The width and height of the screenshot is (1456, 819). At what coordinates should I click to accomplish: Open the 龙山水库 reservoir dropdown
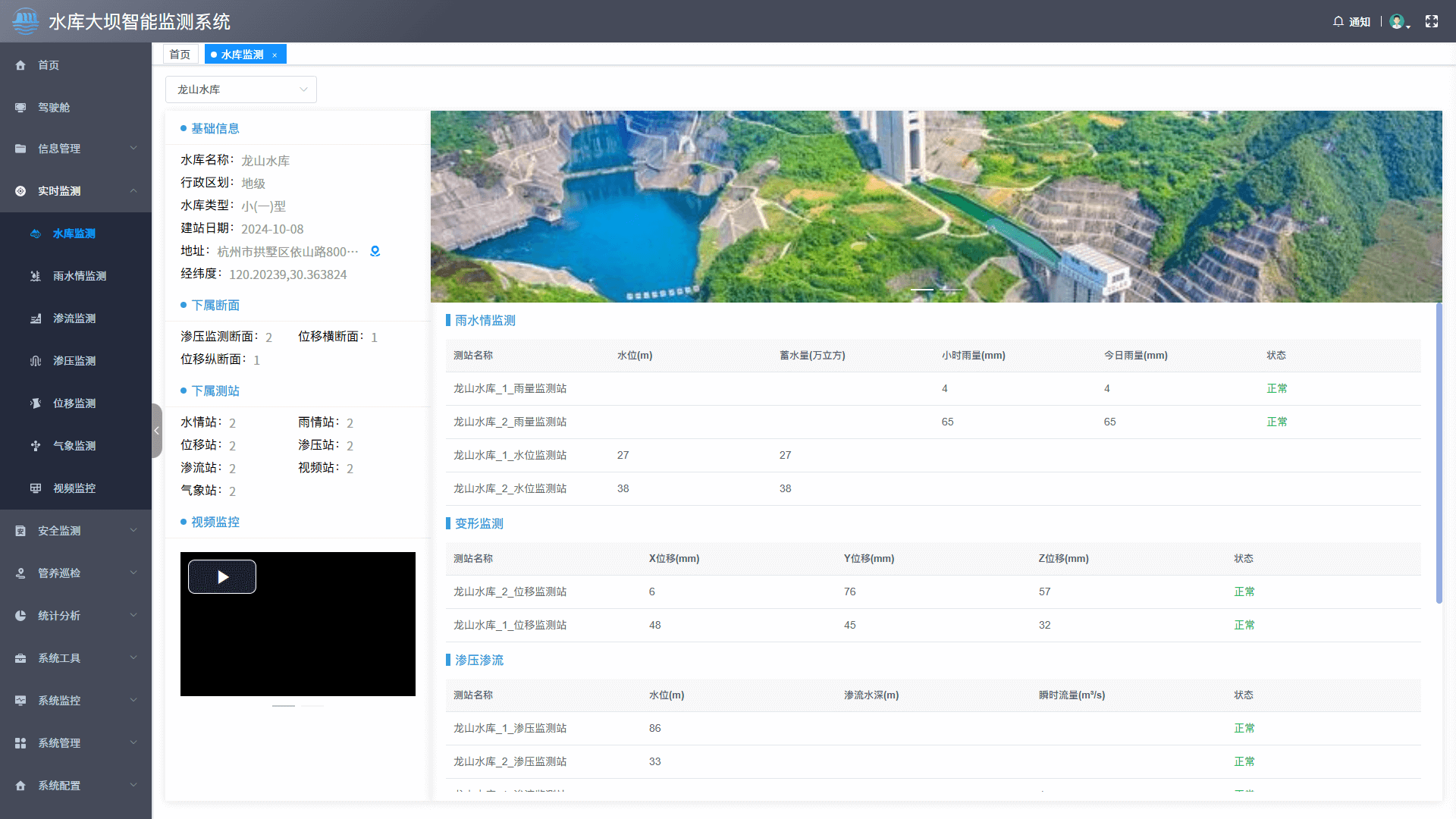pos(240,89)
